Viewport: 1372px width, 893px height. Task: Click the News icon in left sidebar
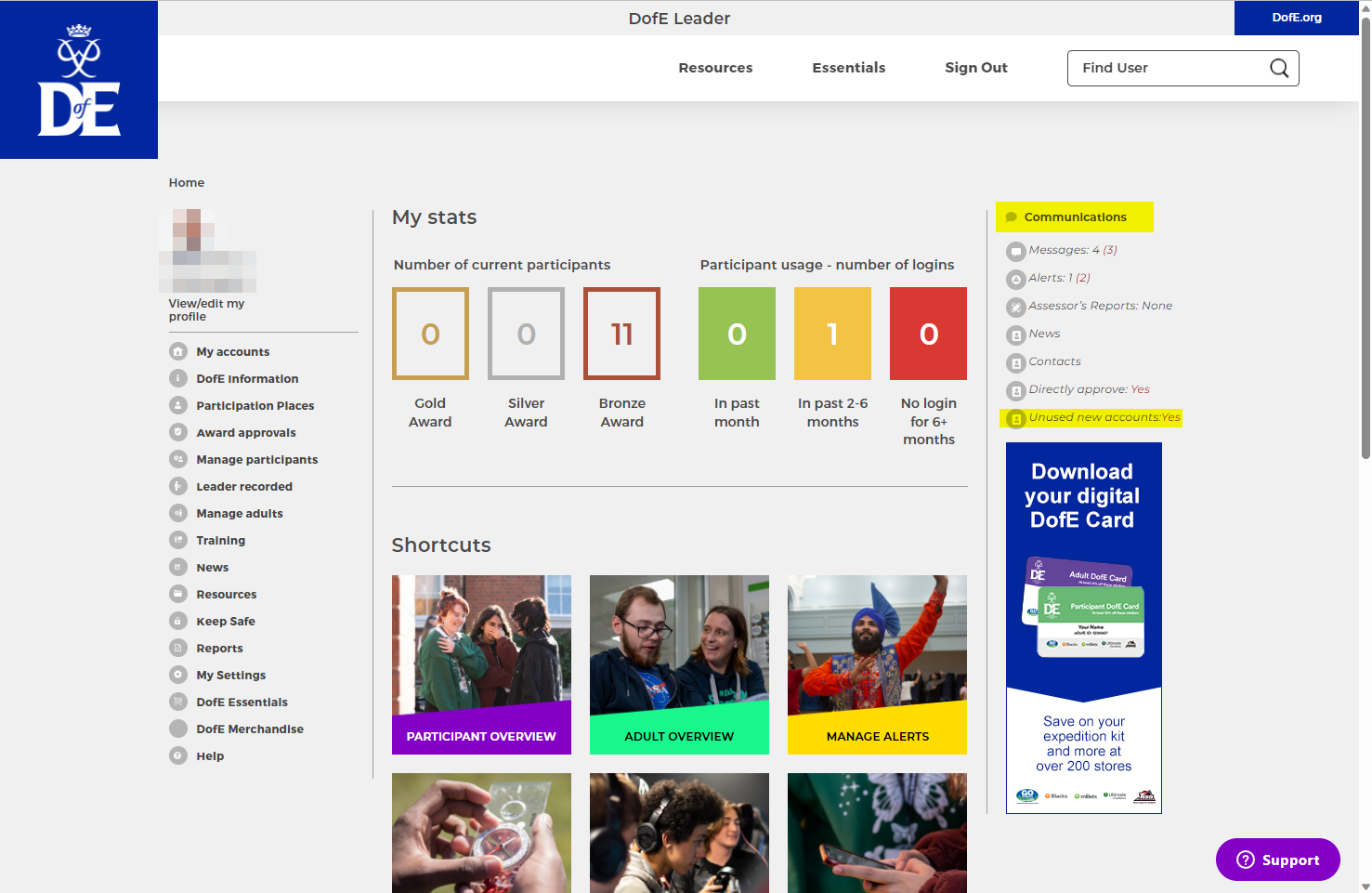(x=178, y=567)
